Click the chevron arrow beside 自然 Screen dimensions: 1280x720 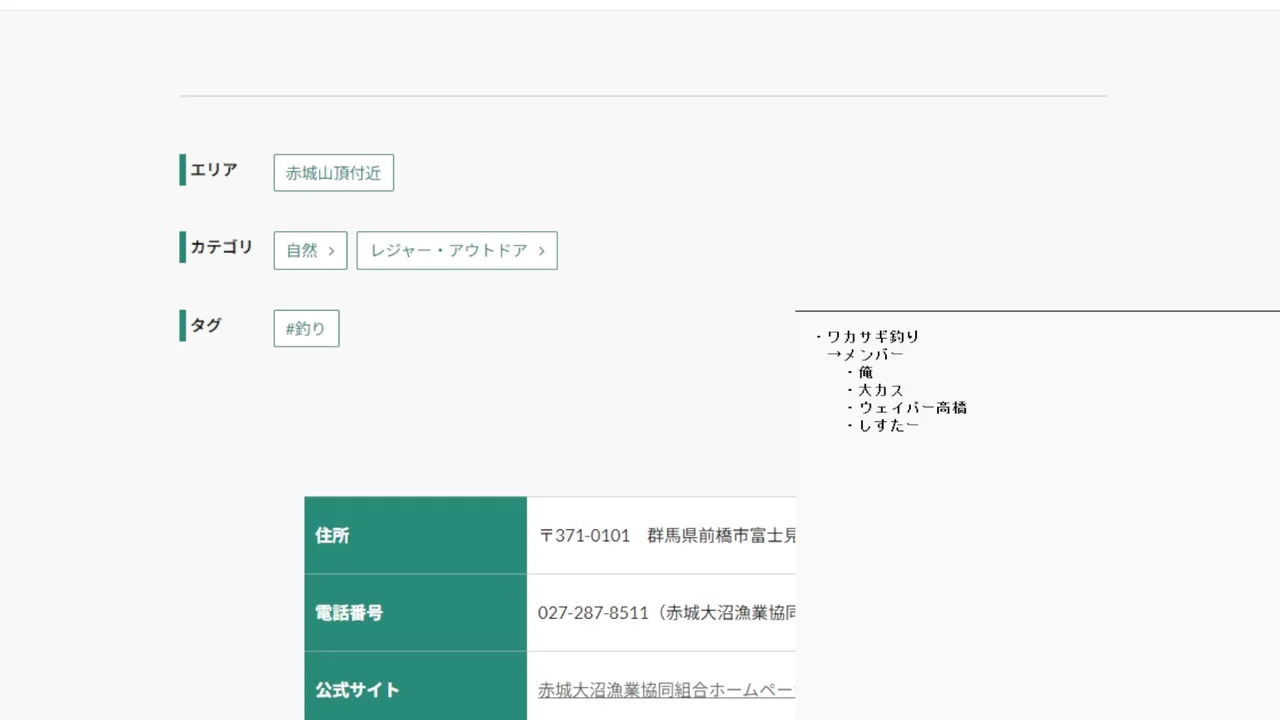pyautogui.click(x=332, y=251)
